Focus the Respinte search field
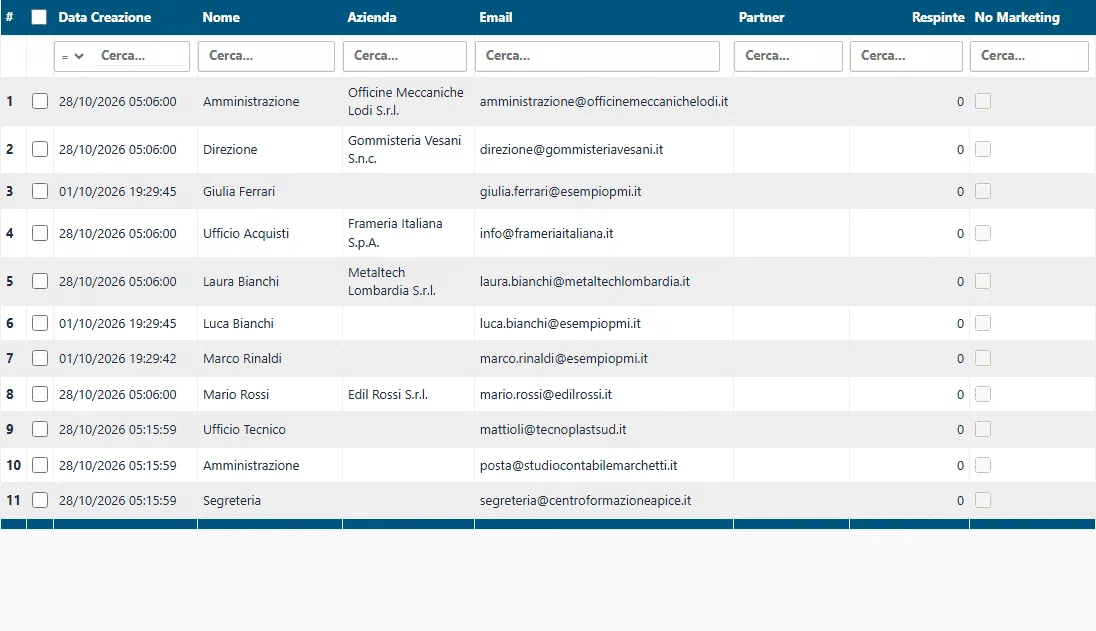Screen dimensions: 1096x631 pyautogui.click(x=907, y=56)
